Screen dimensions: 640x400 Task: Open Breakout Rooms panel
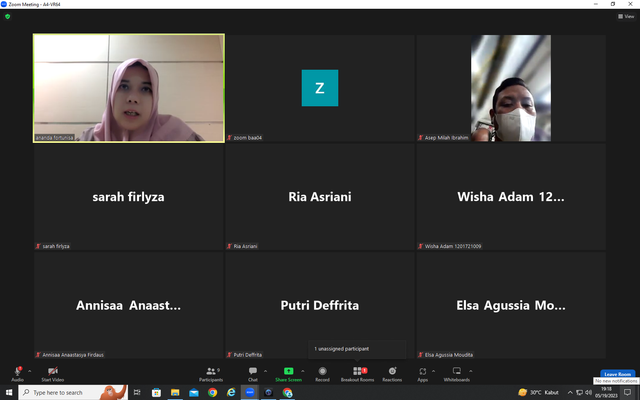point(358,373)
